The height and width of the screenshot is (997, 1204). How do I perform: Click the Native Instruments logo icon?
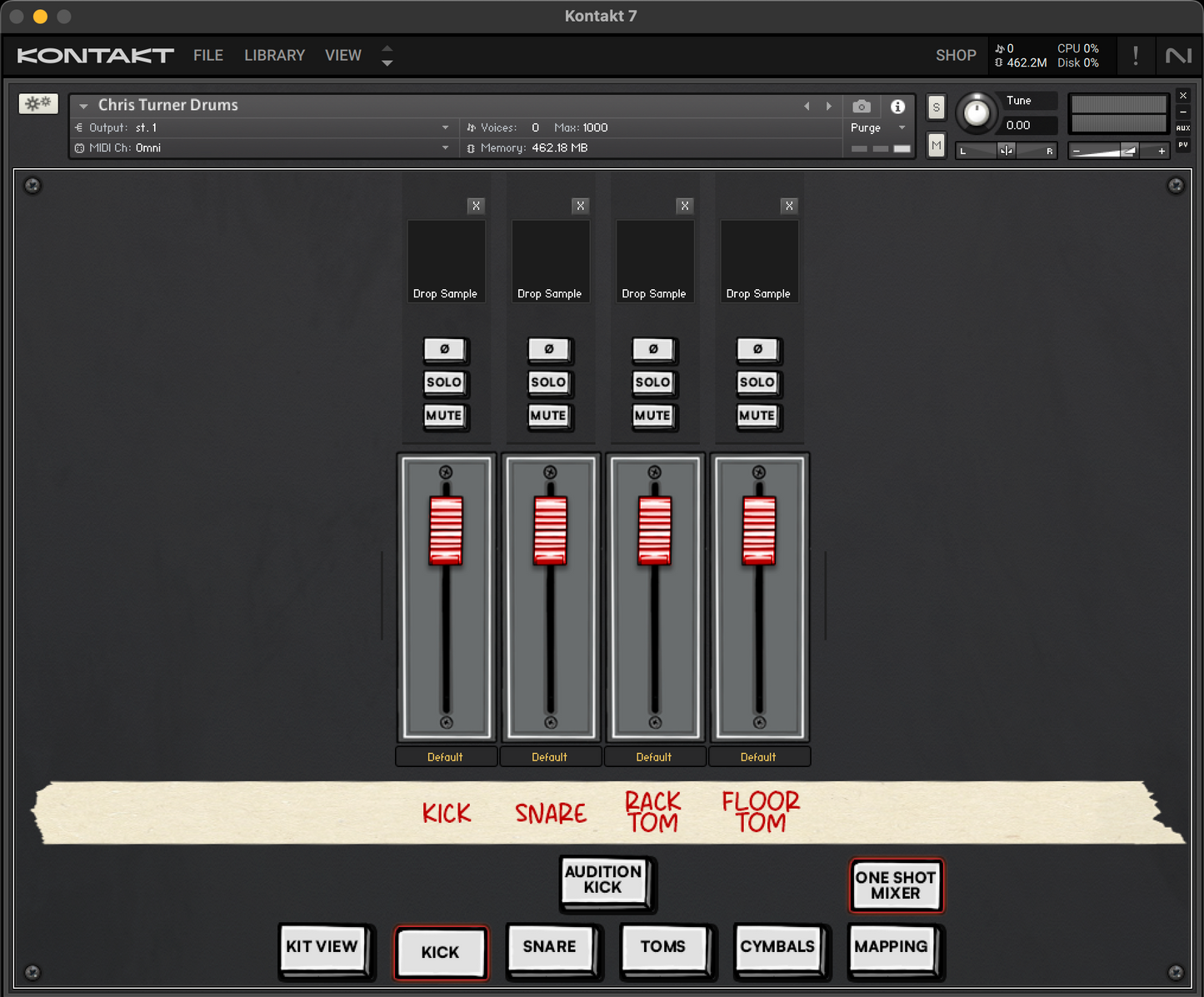click(1178, 56)
